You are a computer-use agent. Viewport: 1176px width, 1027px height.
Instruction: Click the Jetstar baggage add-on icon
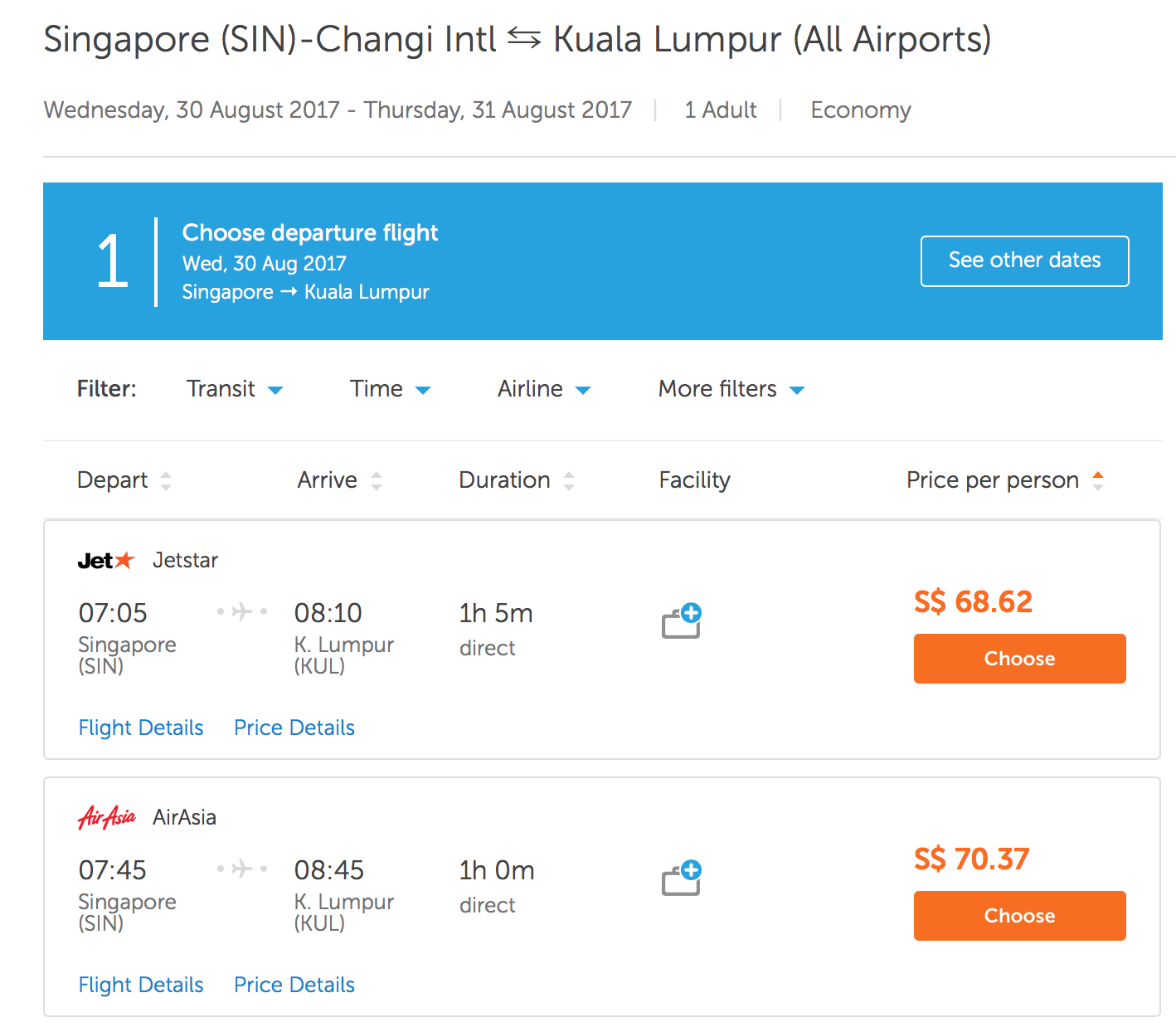(682, 621)
